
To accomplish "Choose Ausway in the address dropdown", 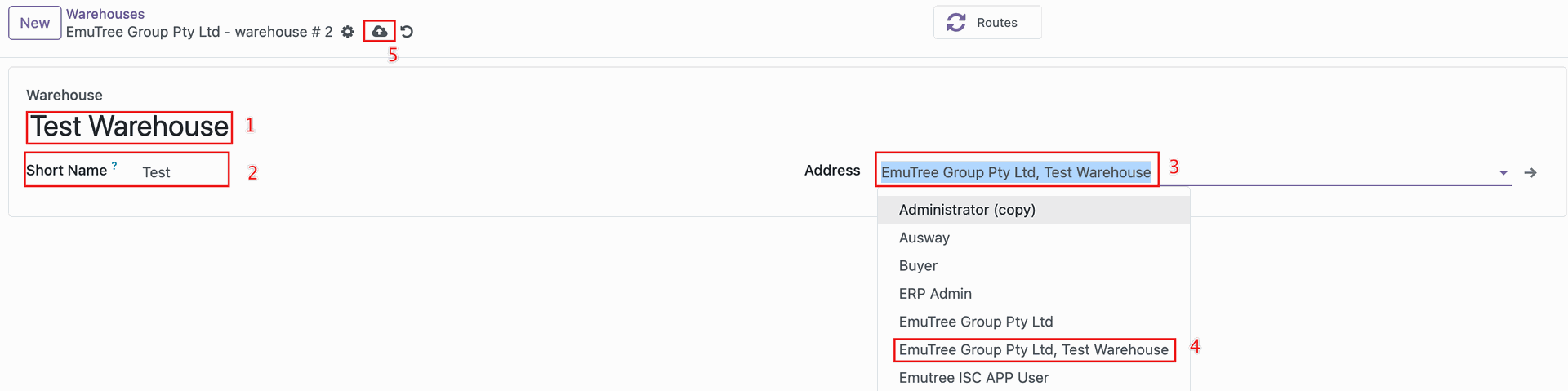I will 924,238.
